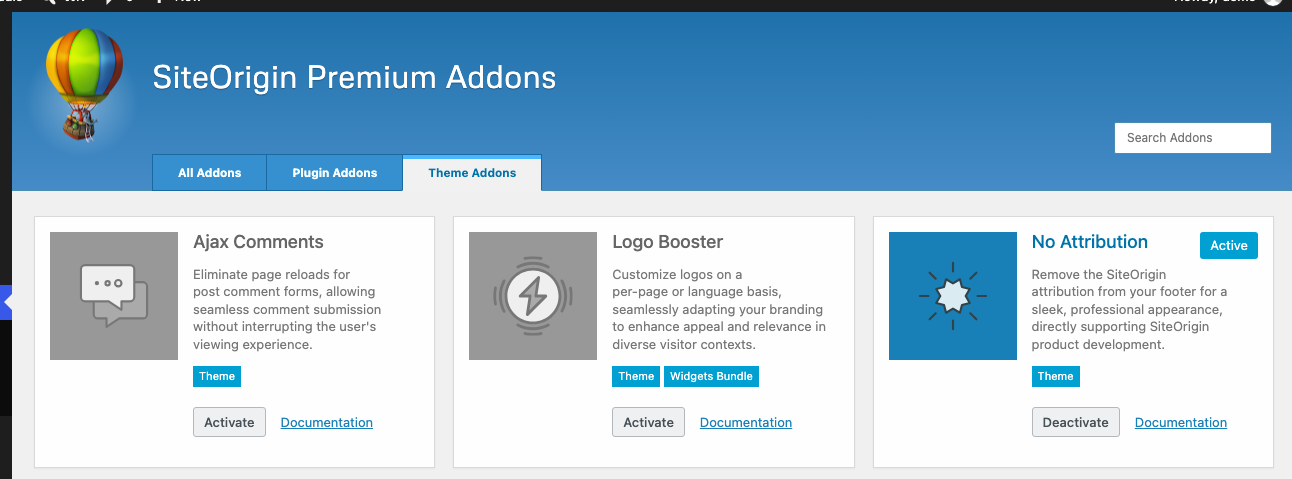Click the user avatar in admin bar

coord(1272,3)
